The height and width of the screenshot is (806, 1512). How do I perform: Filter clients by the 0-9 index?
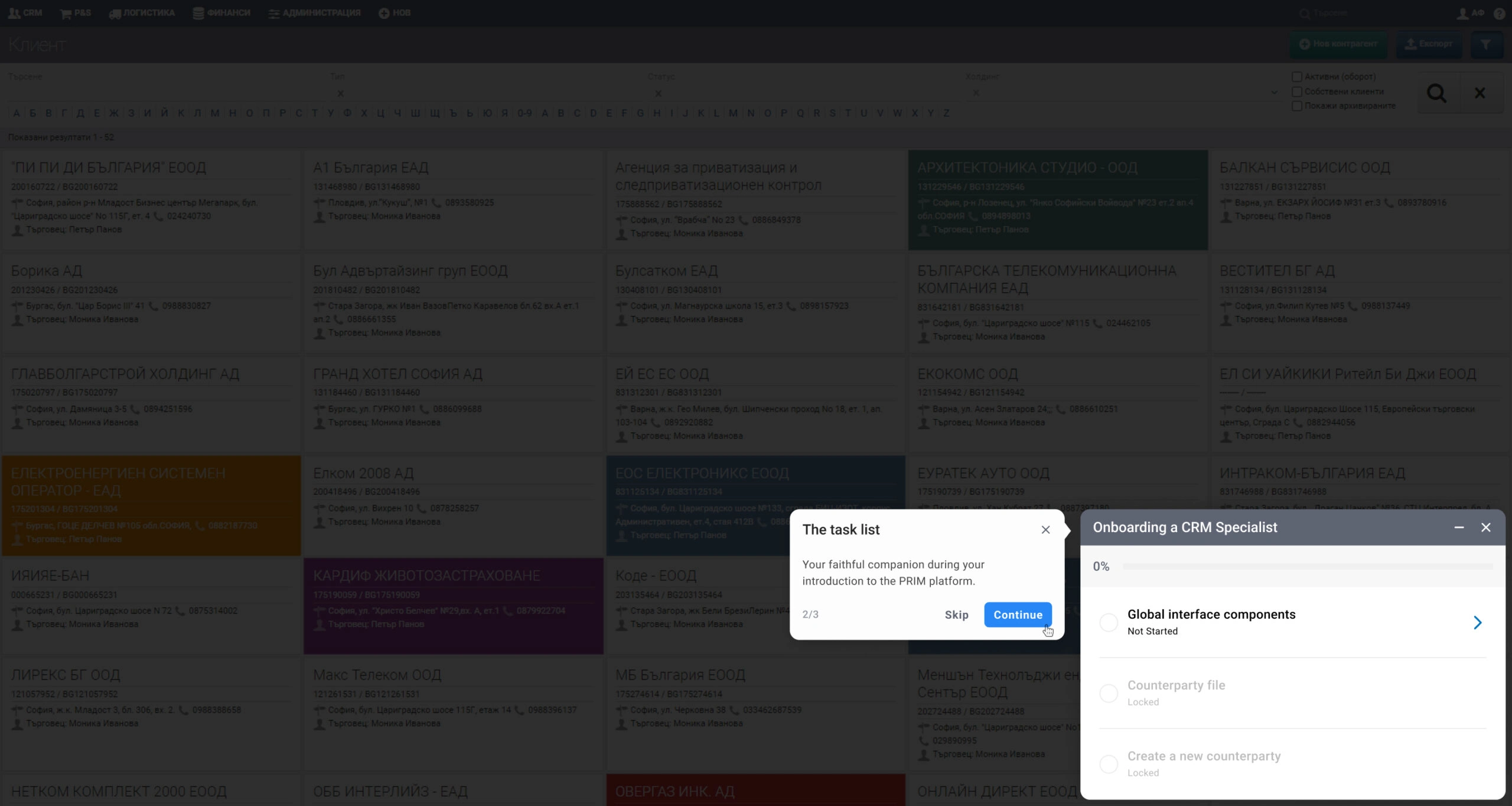click(x=524, y=113)
